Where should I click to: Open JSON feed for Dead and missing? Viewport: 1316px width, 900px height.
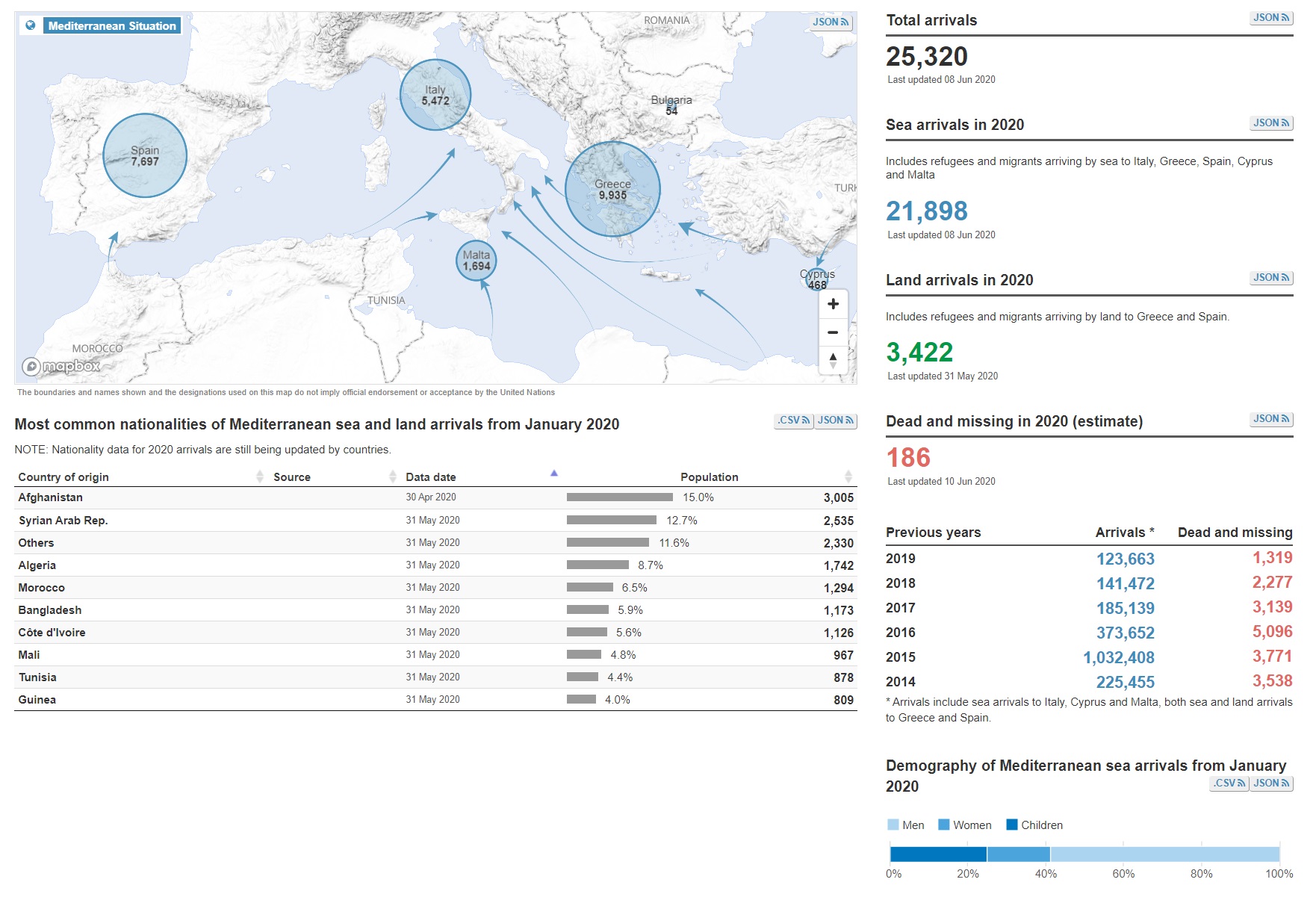point(1271,419)
